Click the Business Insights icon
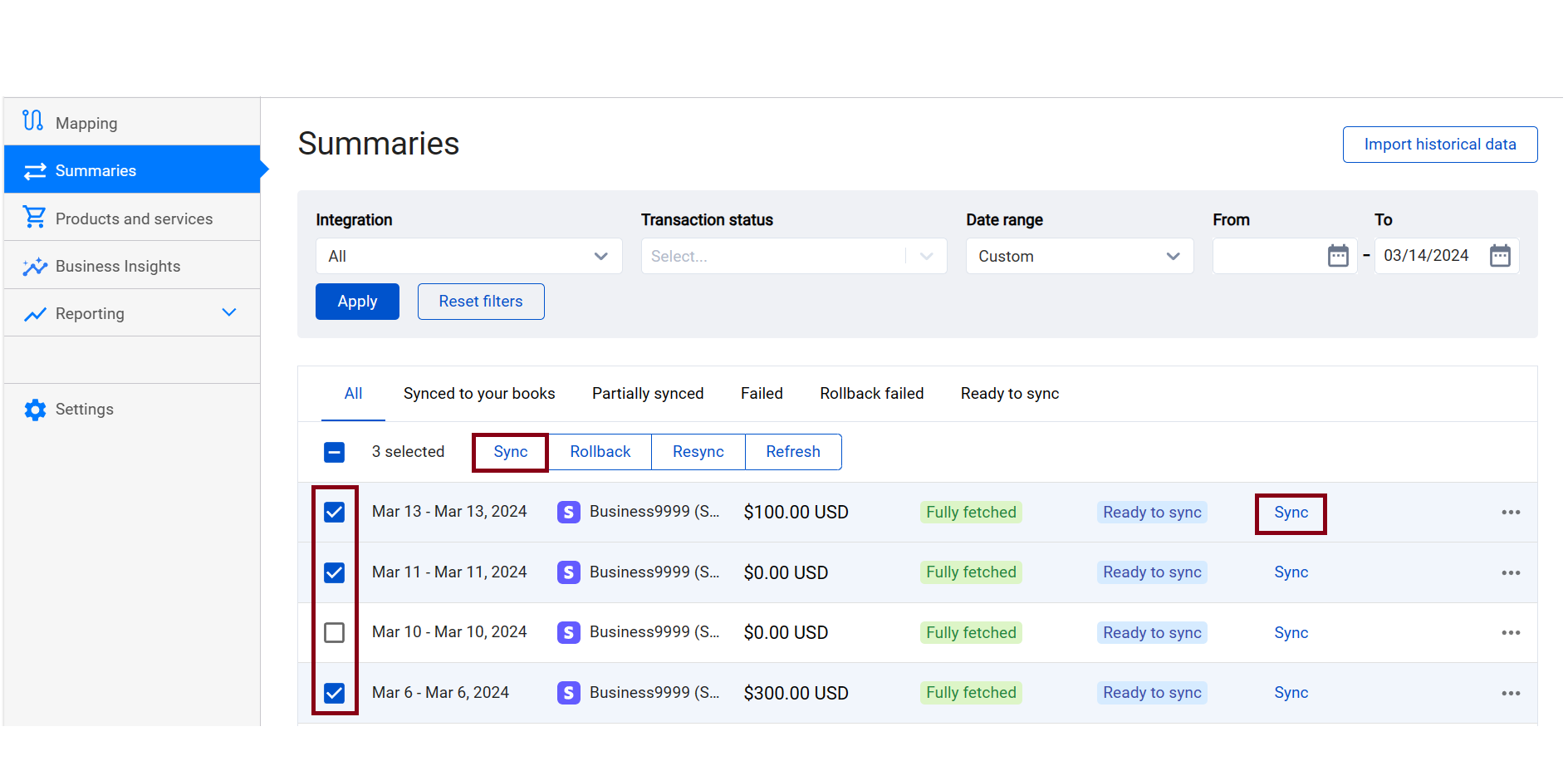Image resolution: width=1568 pixels, height=761 pixels. tap(35, 266)
